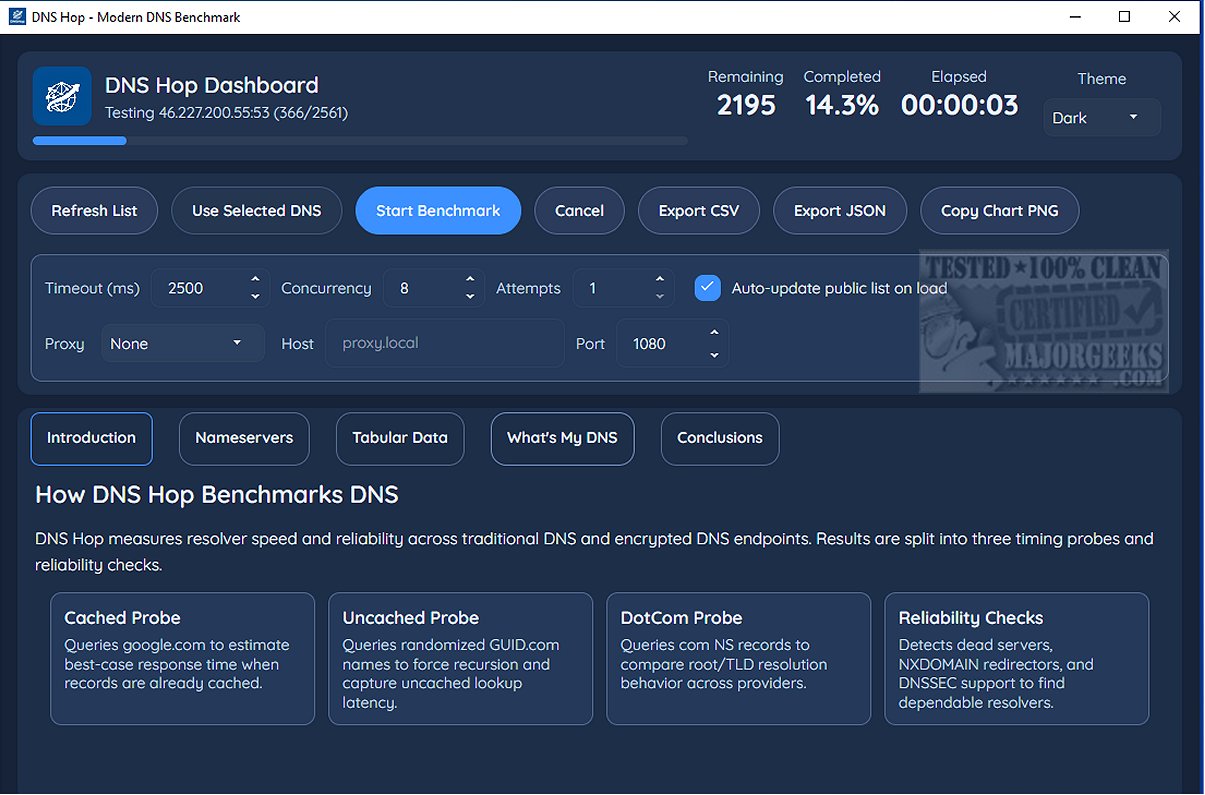Open the Tabular Data tab
Viewport: 1205px width, 795px height.
click(x=400, y=438)
